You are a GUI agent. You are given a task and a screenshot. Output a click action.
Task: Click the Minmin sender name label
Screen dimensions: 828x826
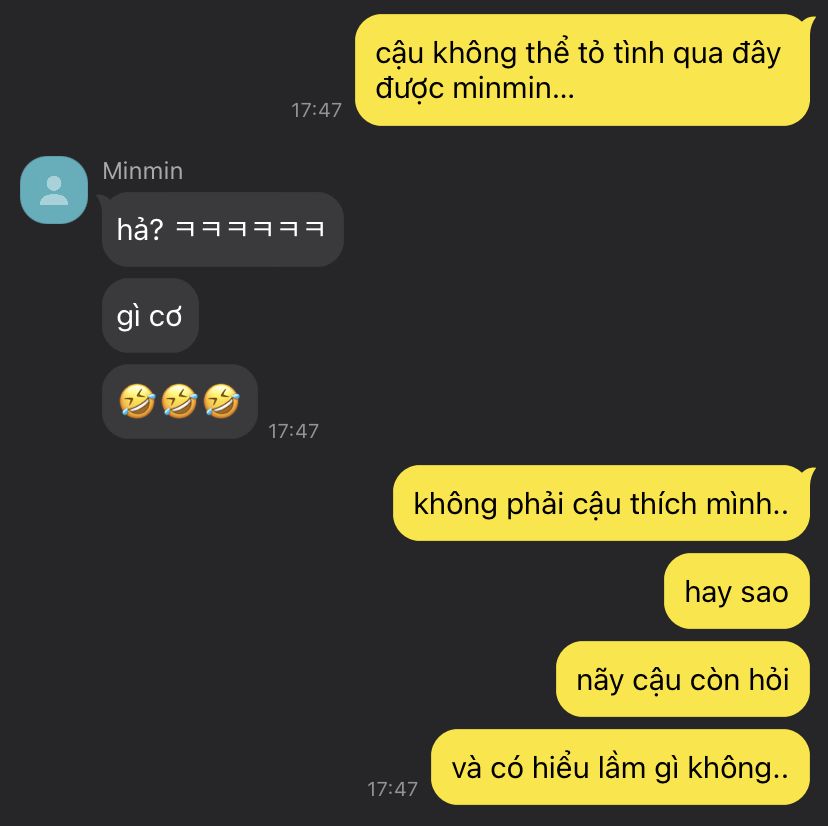pyautogui.click(x=143, y=171)
